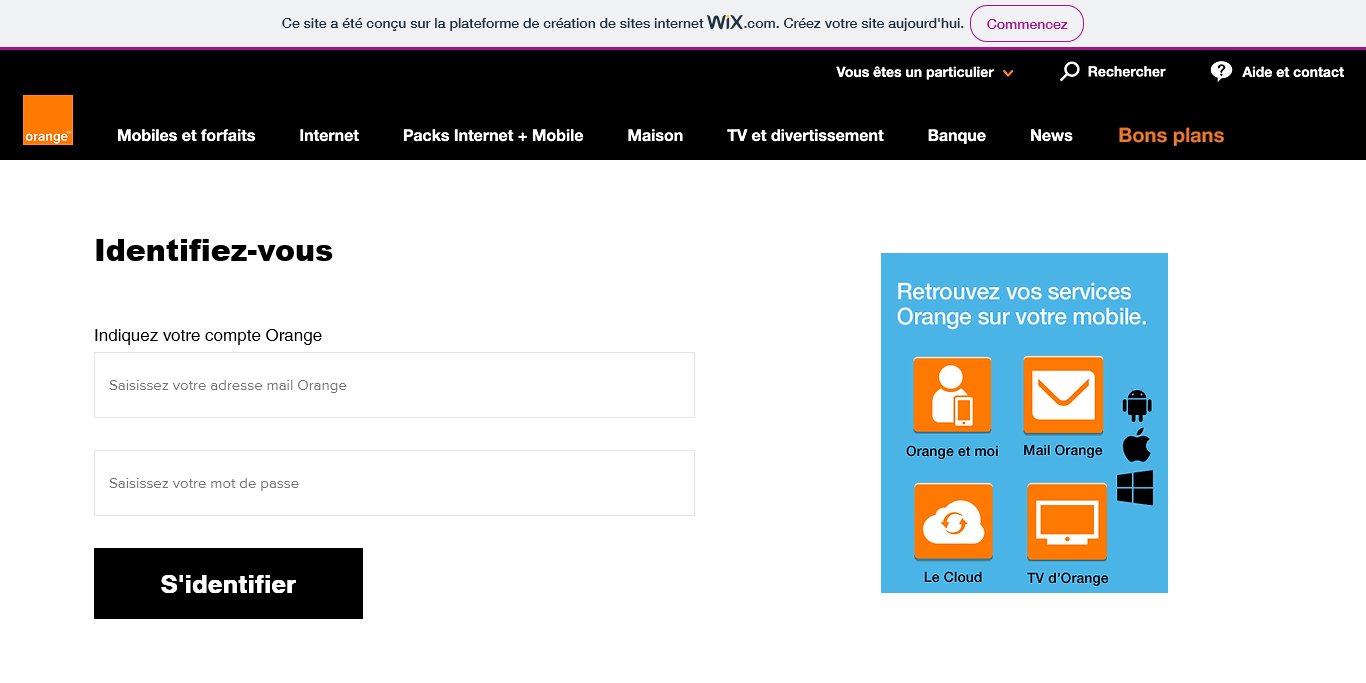1366x683 pixels.
Task: Focus the password field
Action: 394,483
